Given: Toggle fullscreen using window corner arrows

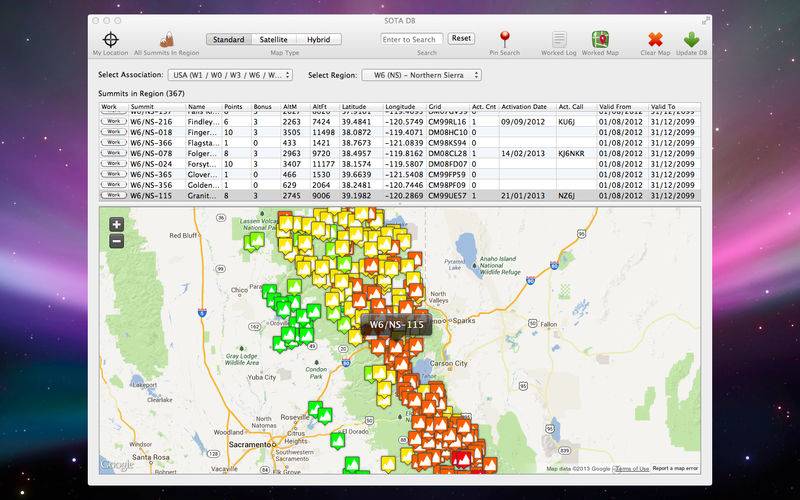Looking at the screenshot, I should click(x=706, y=21).
